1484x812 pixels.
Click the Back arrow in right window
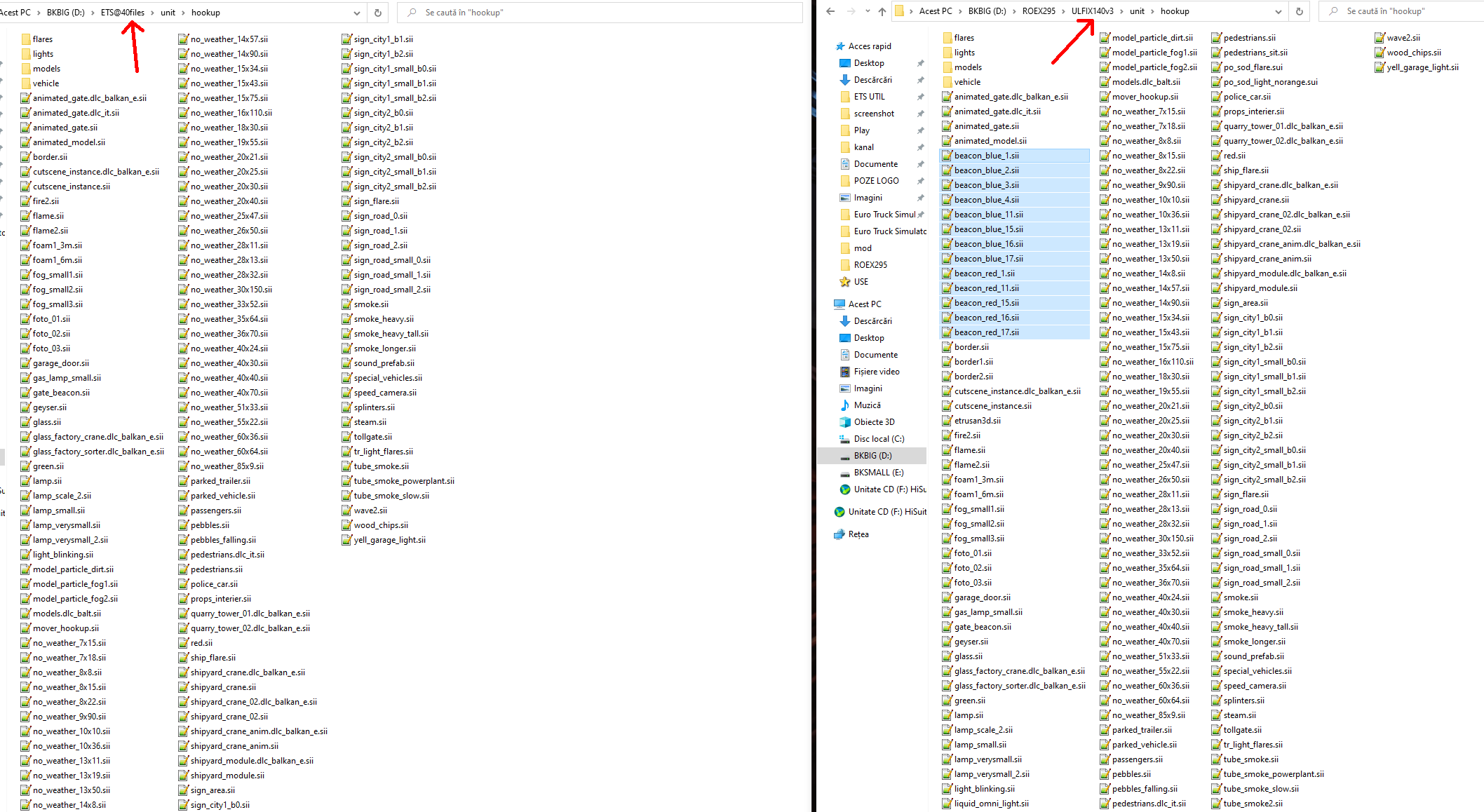click(x=830, y=11)
